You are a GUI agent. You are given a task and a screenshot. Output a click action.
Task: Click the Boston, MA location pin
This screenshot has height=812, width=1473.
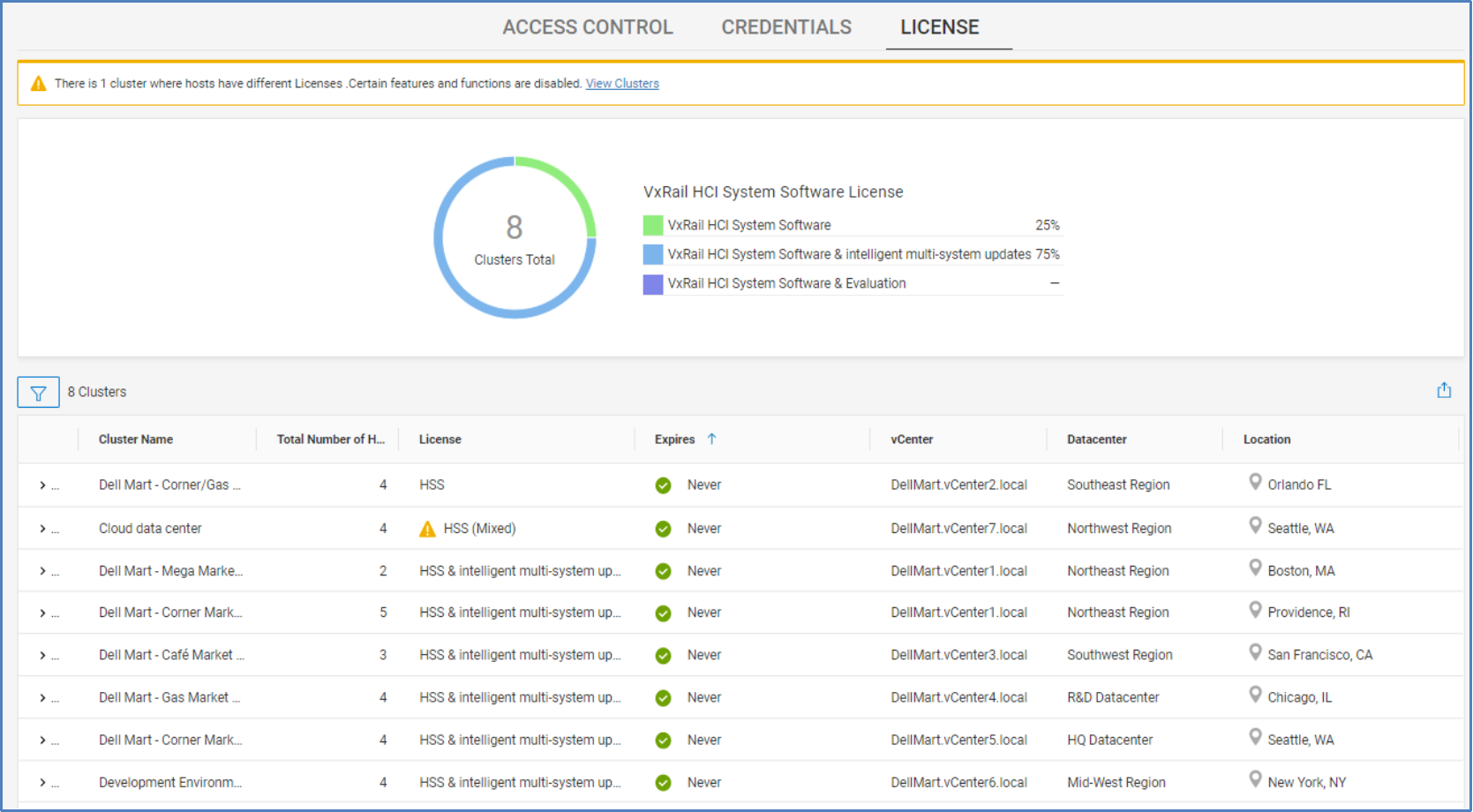tap(1255, 568)
